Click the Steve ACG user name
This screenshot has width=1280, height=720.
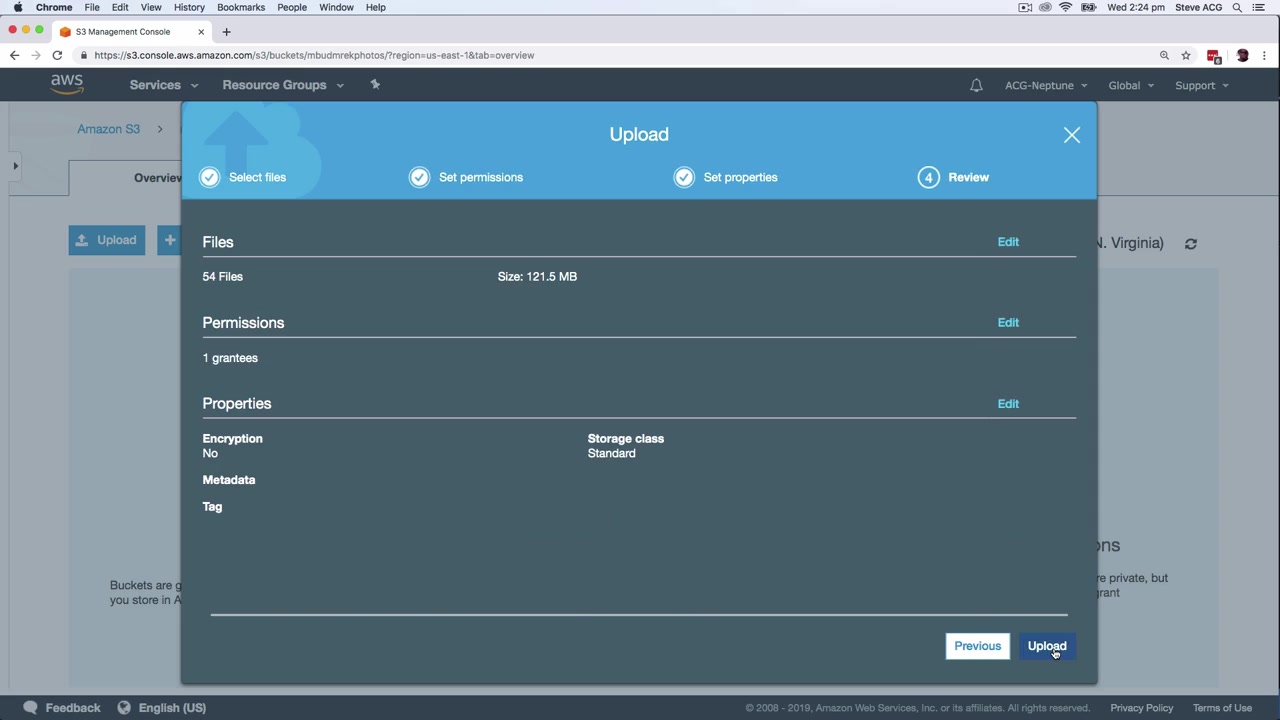pos(1199,7)
